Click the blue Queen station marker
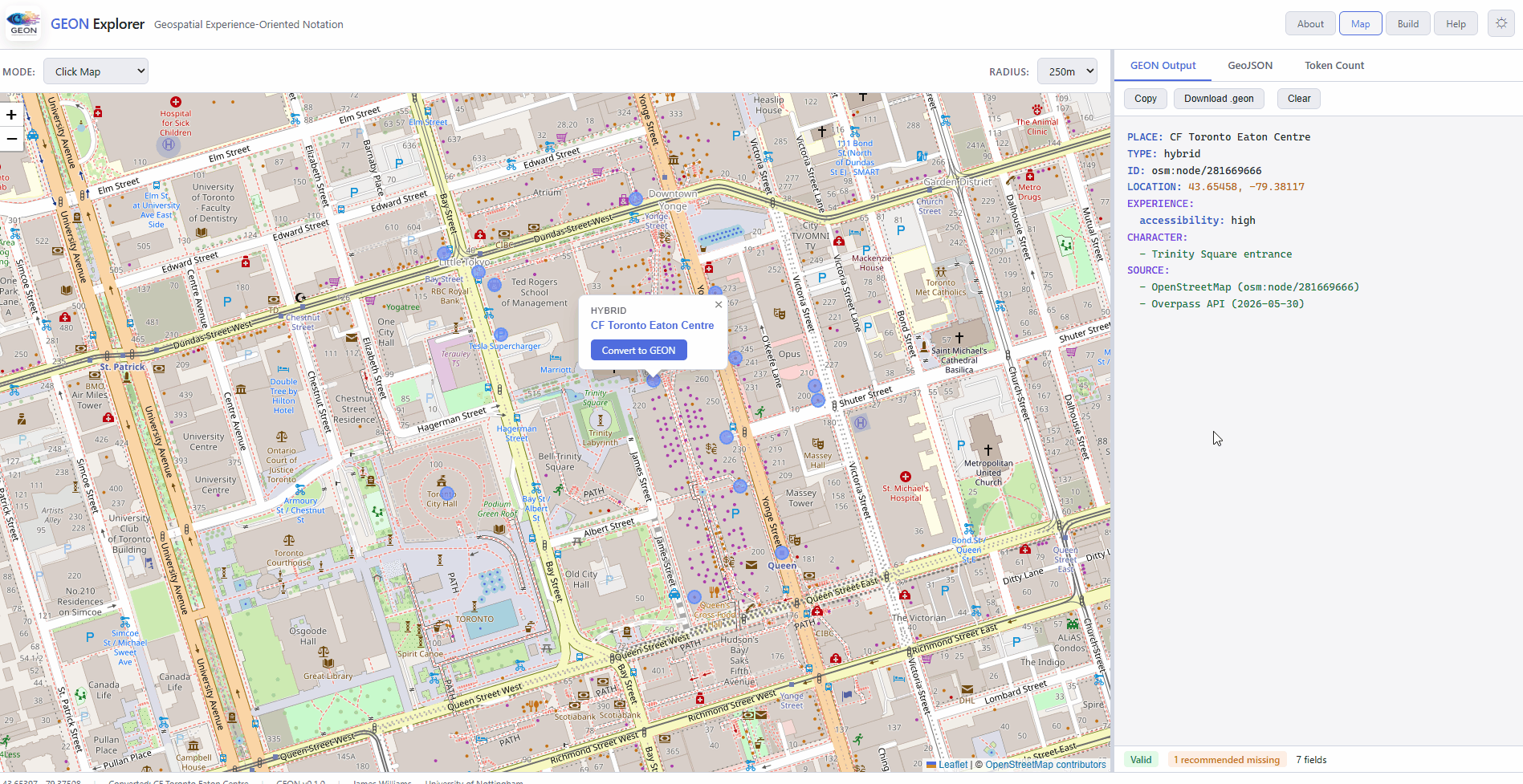This screenshot has height=784, width=1523. tap(782, 553)
